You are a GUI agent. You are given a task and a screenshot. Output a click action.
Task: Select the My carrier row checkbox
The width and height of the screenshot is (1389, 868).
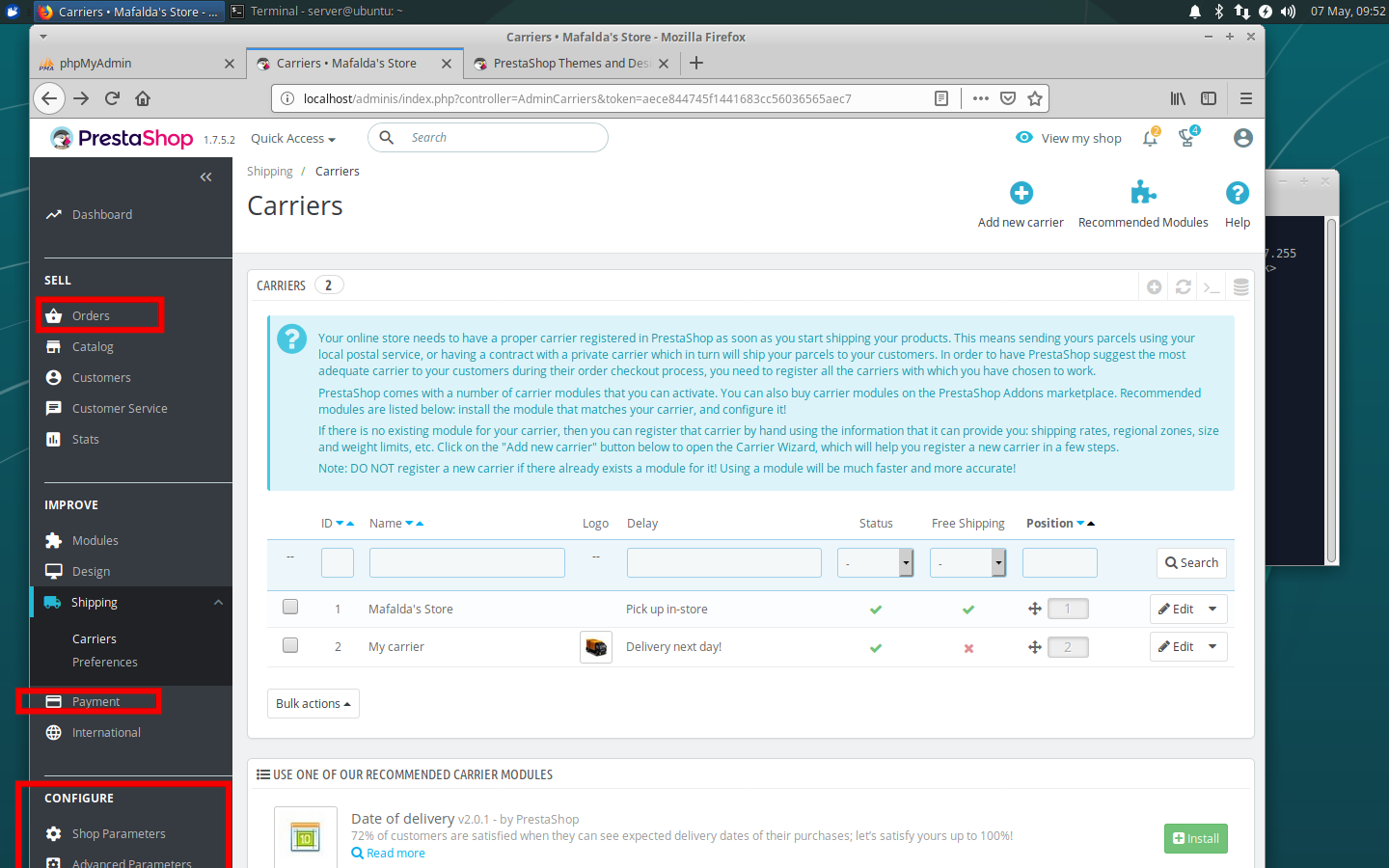(x=290, y=645)
